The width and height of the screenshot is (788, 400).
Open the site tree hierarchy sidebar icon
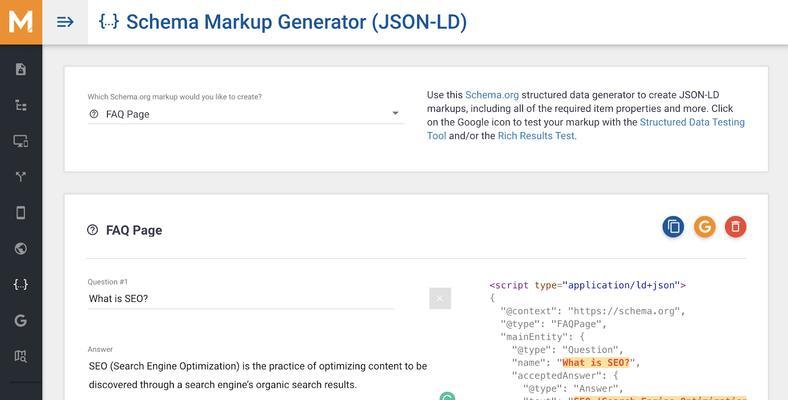(x=21, y=106)
